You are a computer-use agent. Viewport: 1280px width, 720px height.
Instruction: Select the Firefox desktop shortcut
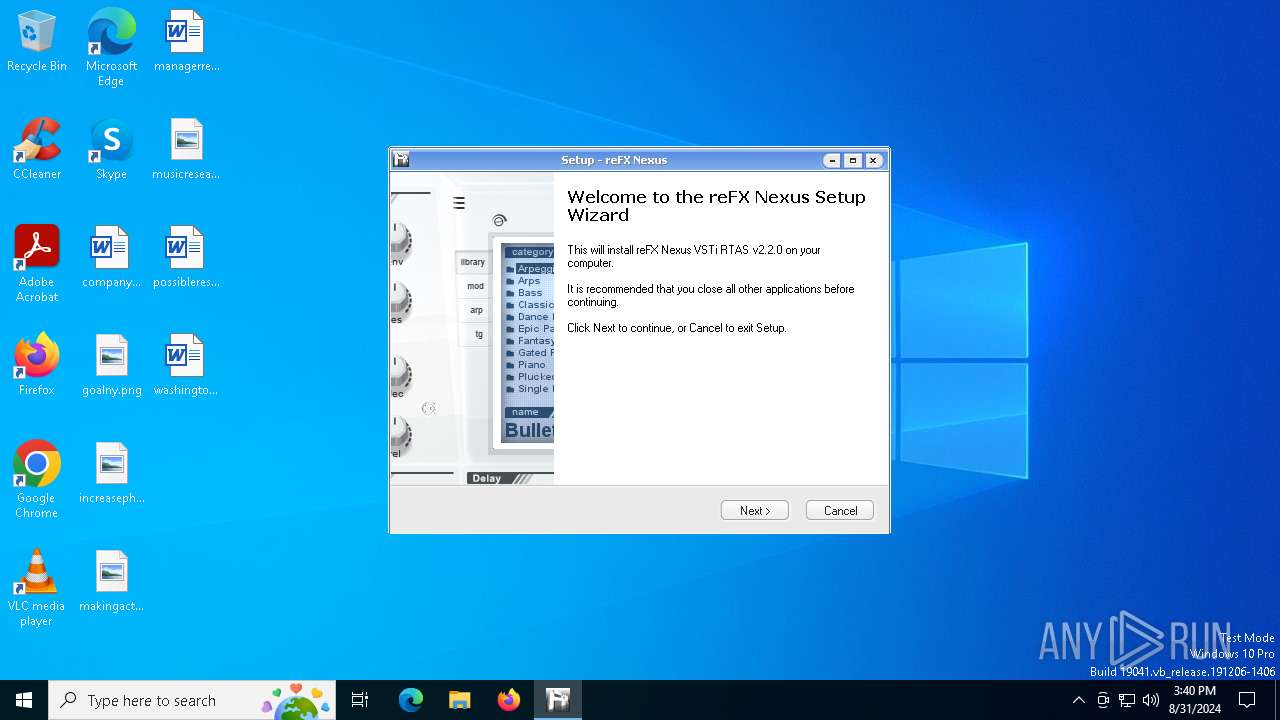tap(37, 366)
